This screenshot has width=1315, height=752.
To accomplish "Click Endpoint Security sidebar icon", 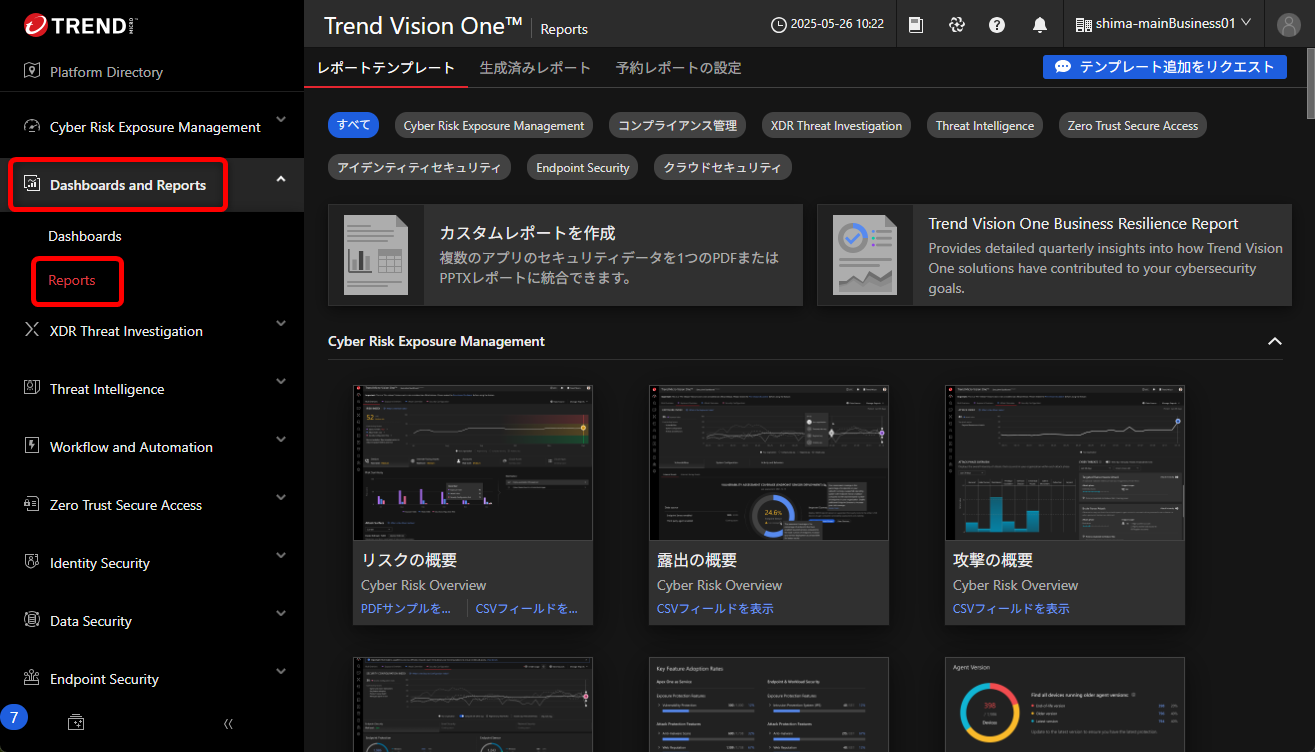I will tap(32, 678).
